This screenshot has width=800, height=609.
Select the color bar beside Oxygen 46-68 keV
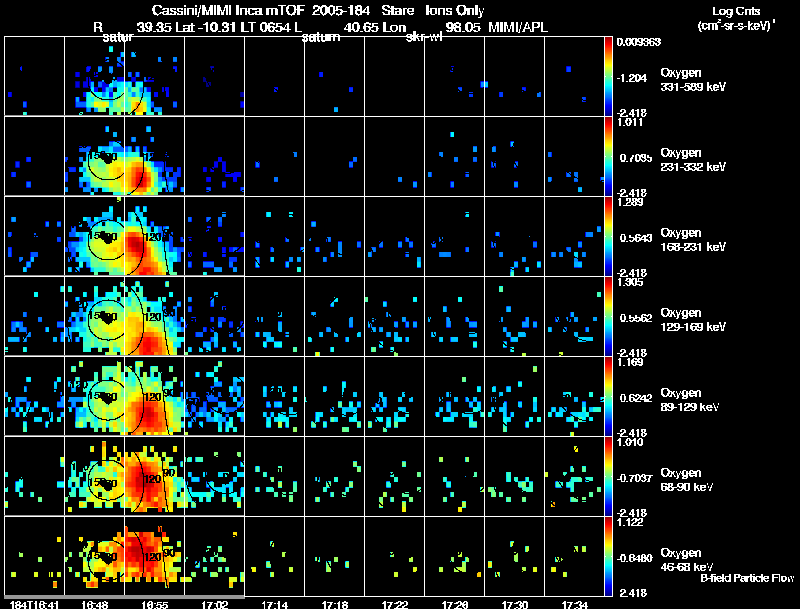tap(608, 556)
